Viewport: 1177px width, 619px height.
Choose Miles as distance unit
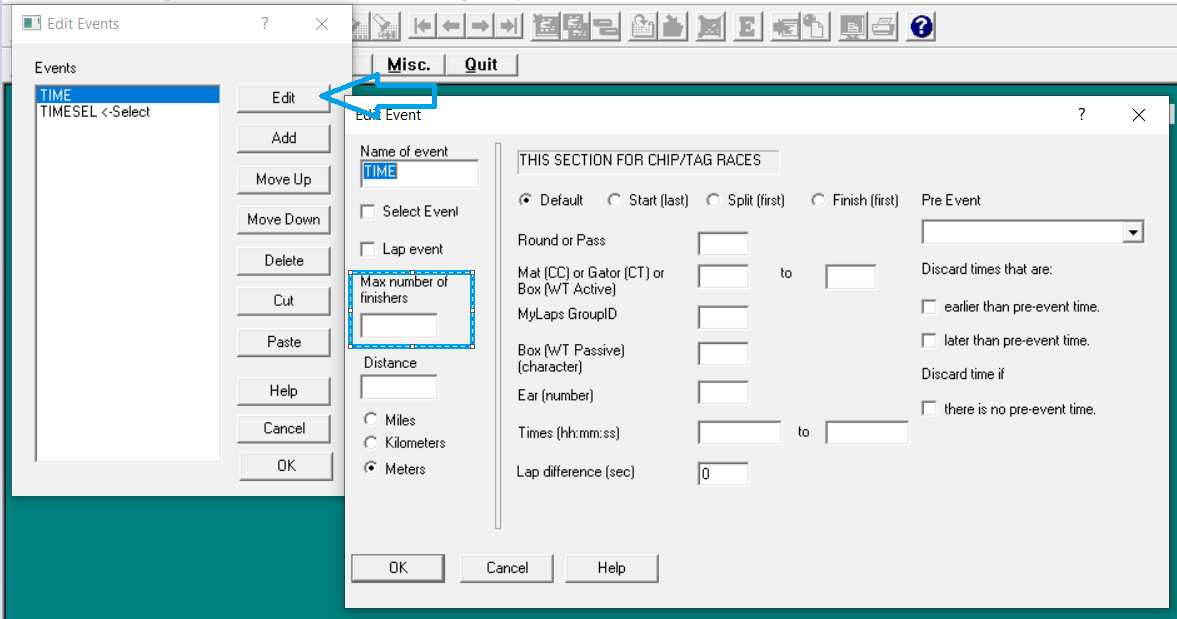pos(371,419)
